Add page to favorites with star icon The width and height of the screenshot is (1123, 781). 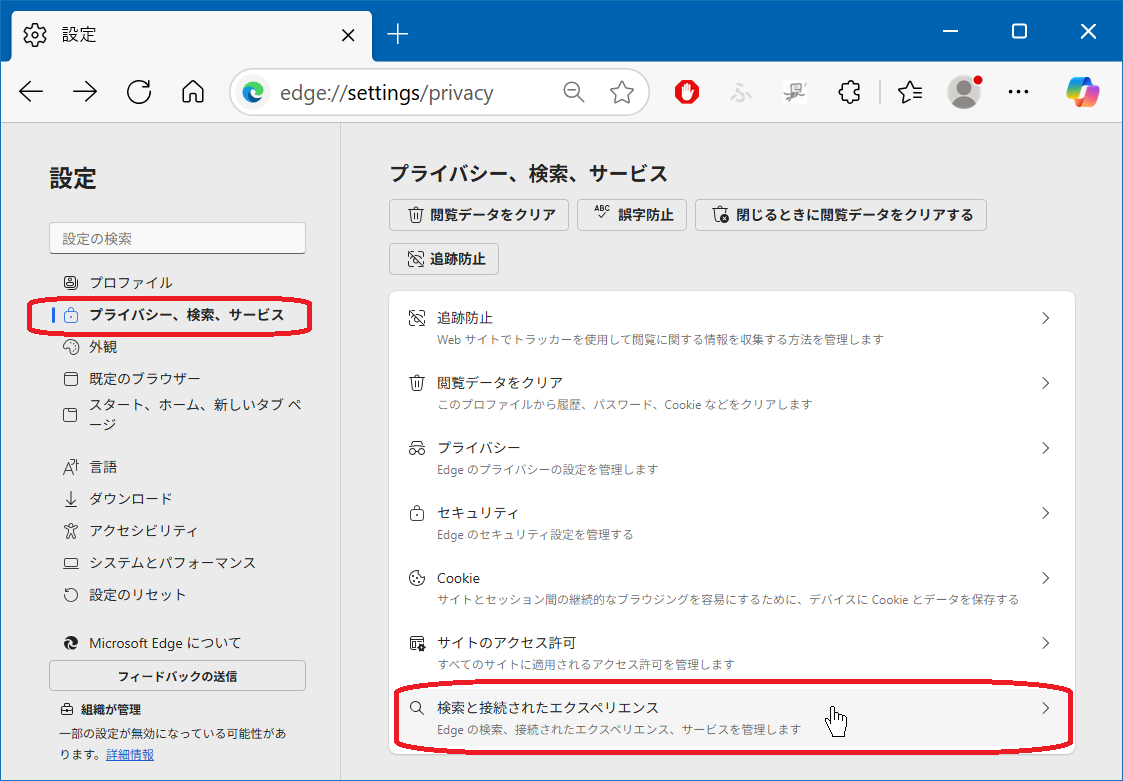622,93
